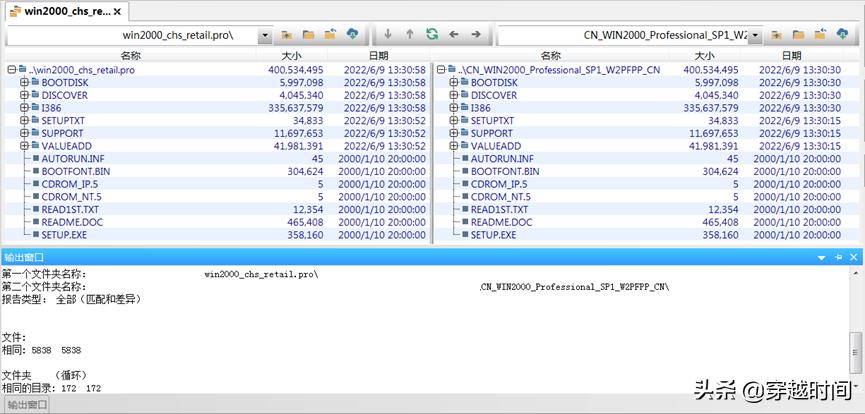
Task: Expand the right BOOTDISK folder
Action: click(453, 83)
